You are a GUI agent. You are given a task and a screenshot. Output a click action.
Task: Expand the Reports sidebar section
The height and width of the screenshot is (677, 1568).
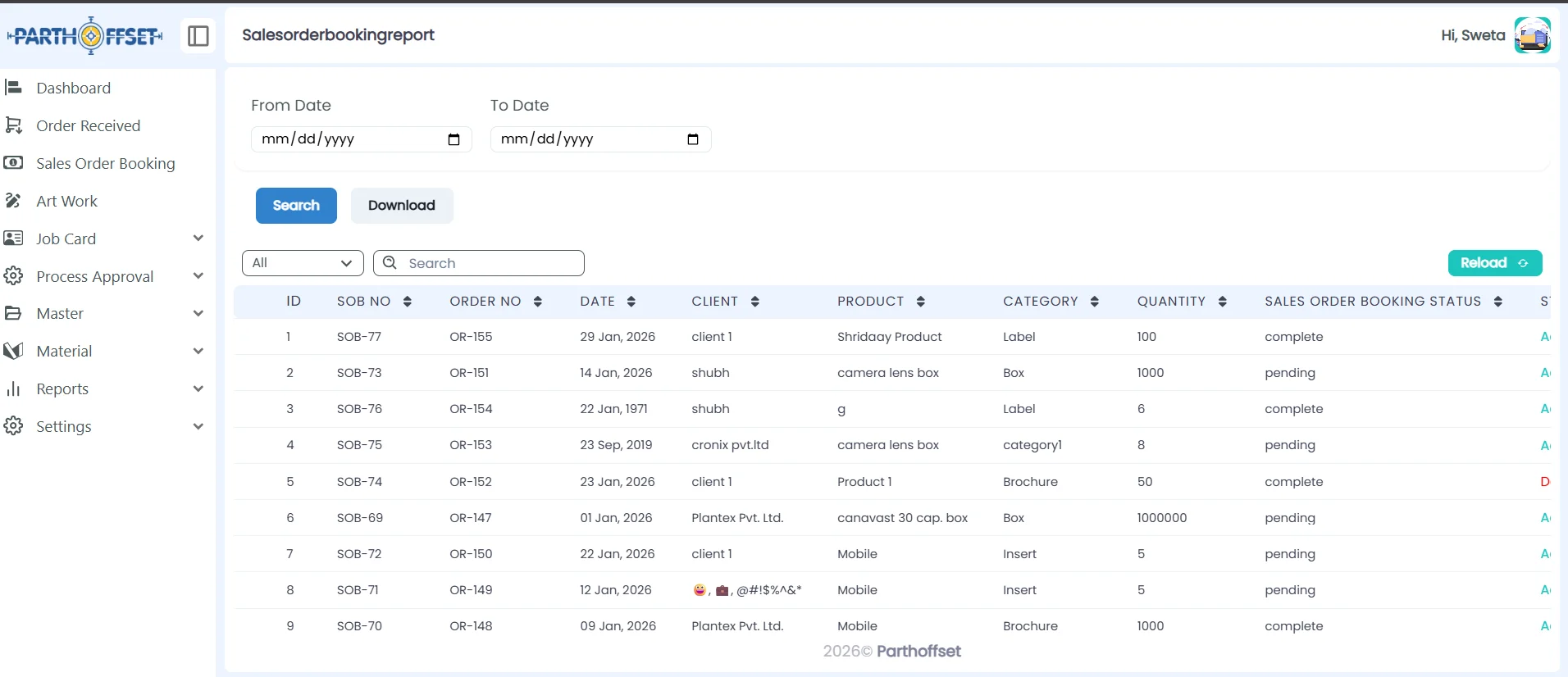[x=198, y=388]
